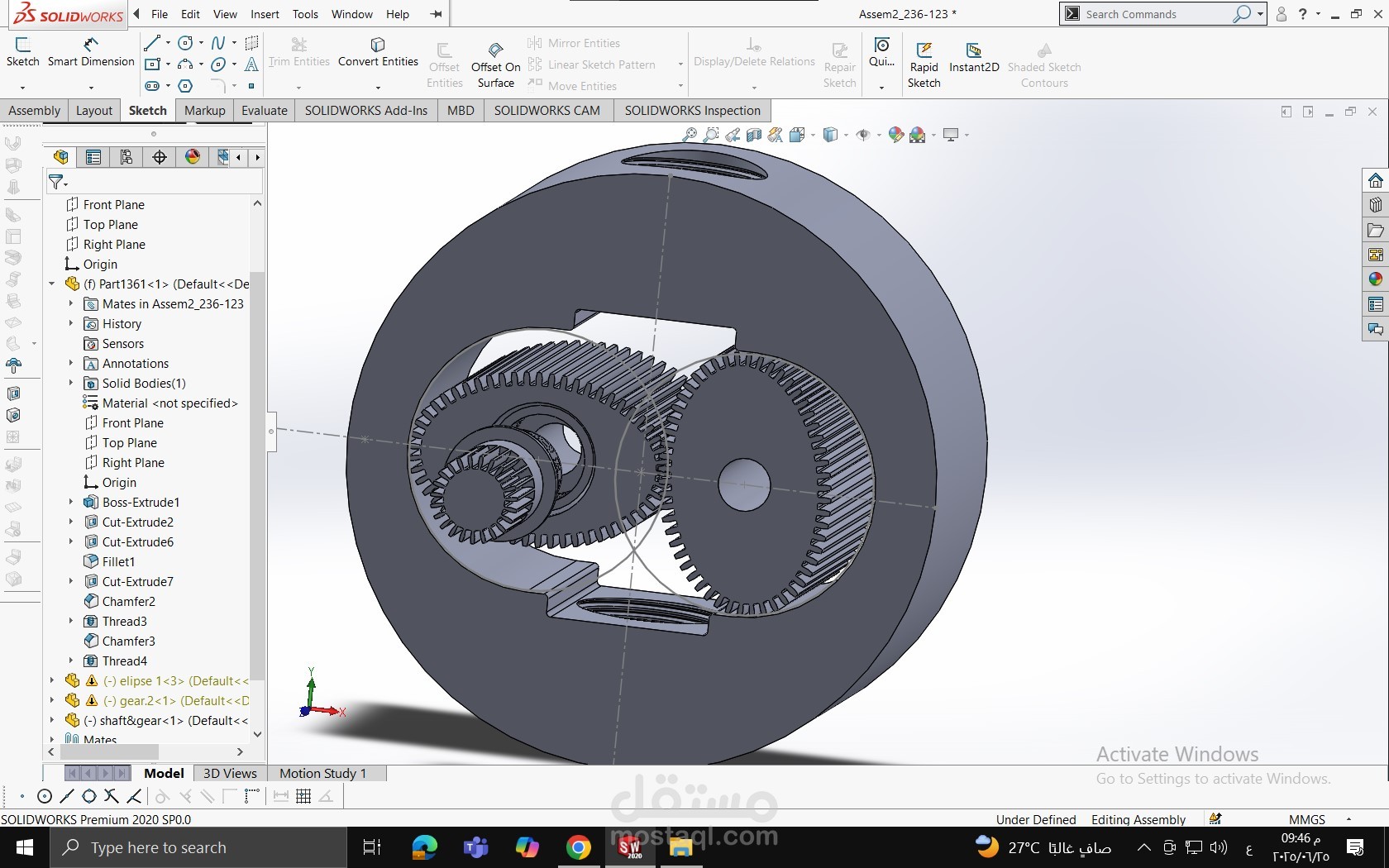Select the Spline sketch tool

pyautogui.click(x=218, y=43)
